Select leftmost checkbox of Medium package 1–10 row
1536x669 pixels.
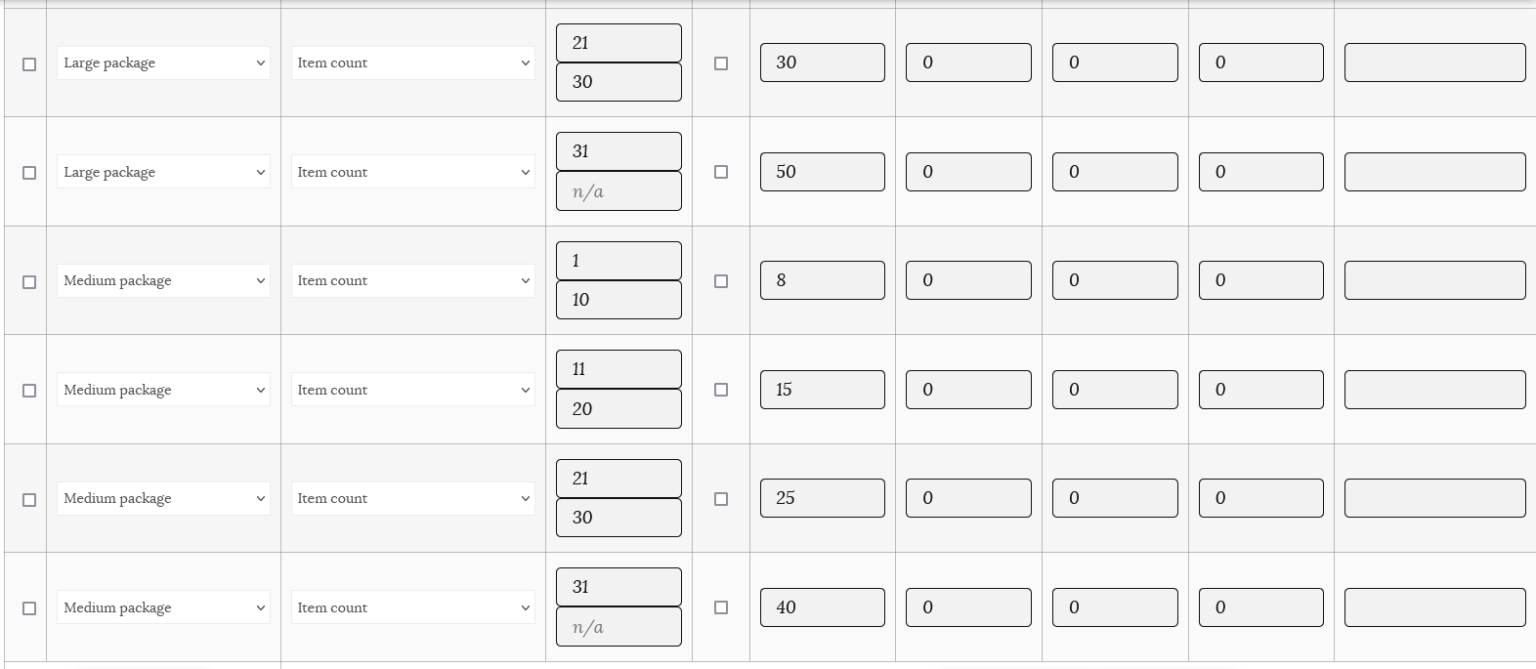[29, 281]
